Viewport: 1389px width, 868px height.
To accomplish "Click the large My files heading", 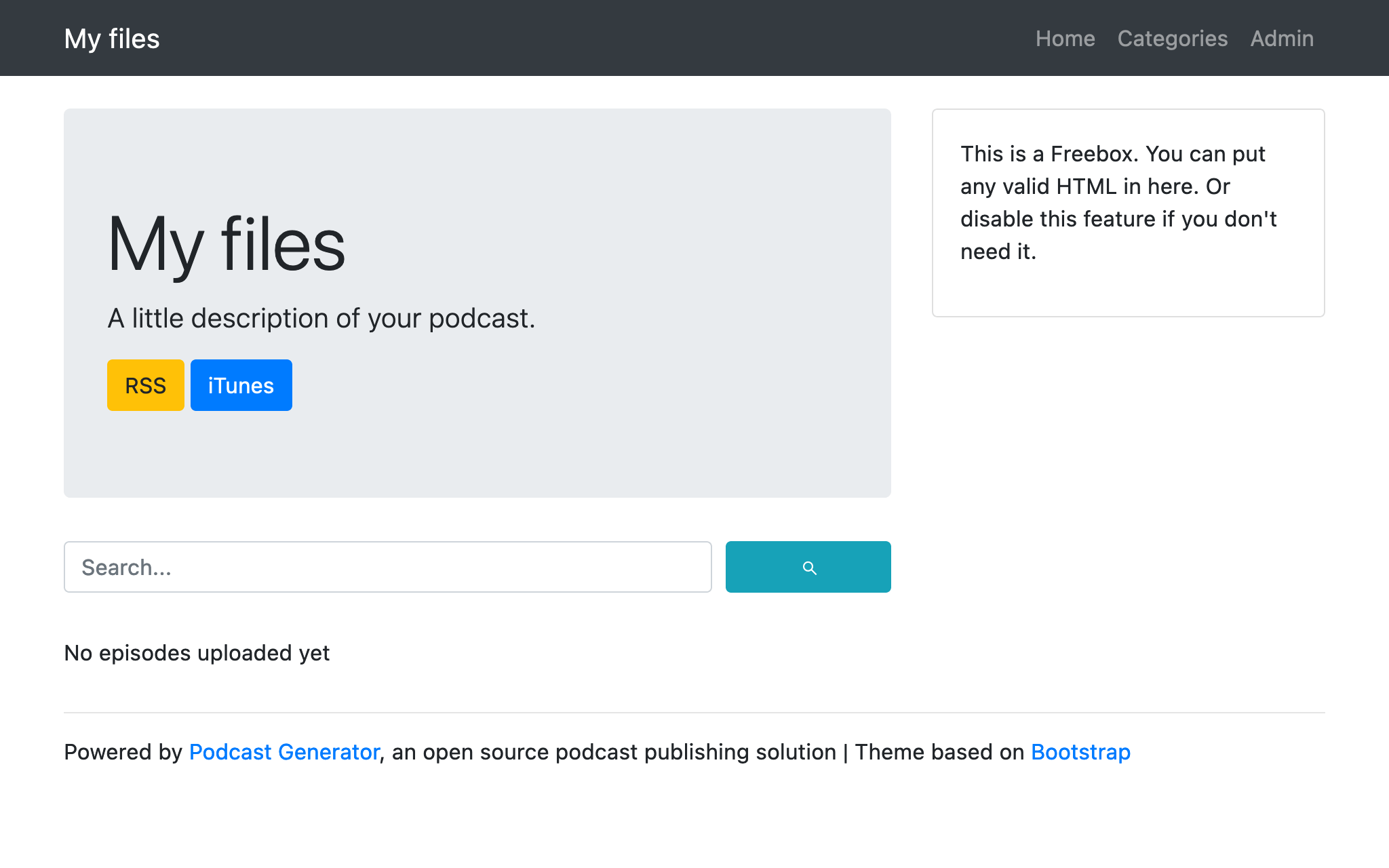I will pos(227,244).
